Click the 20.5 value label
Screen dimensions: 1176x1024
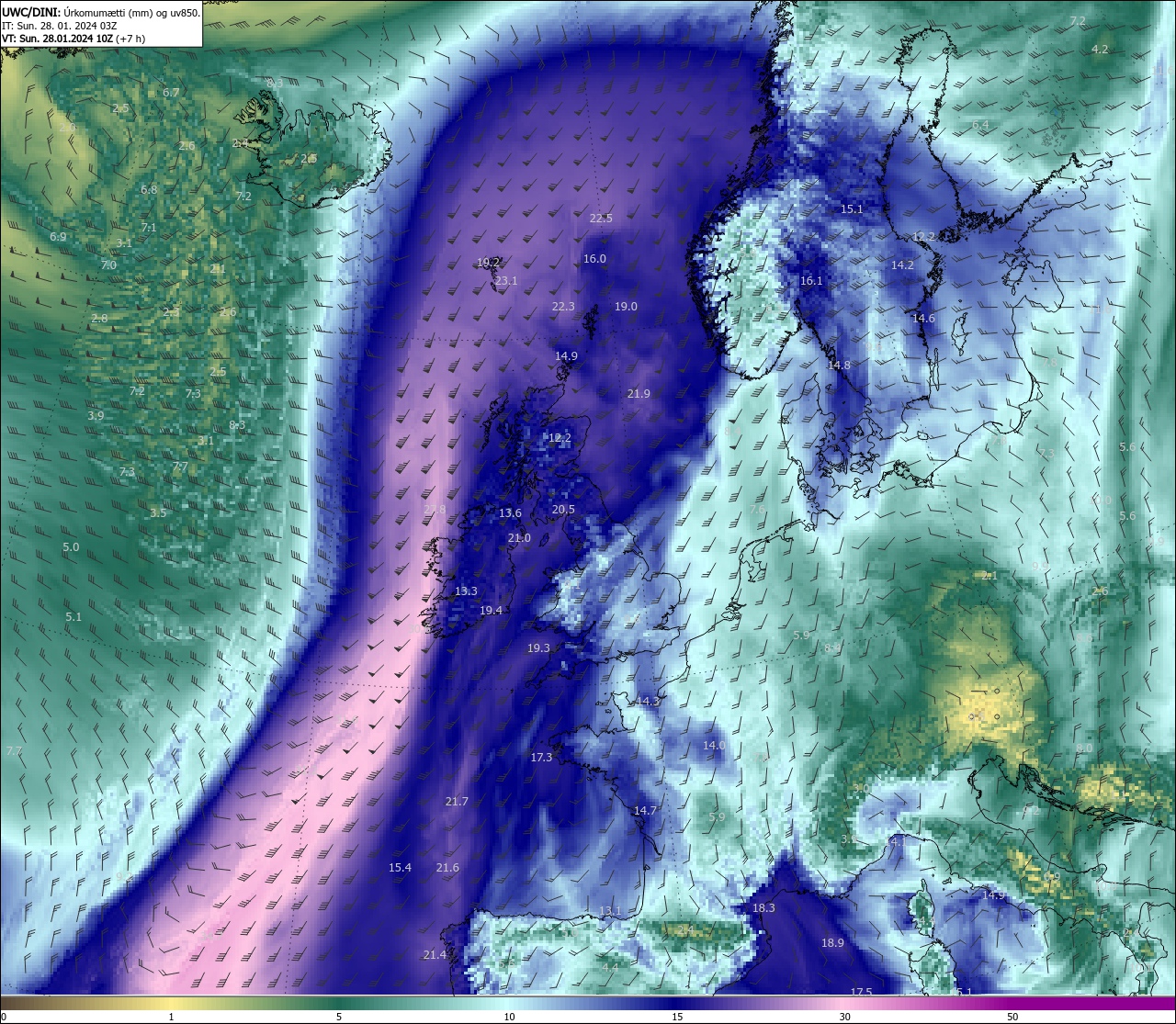563,510
